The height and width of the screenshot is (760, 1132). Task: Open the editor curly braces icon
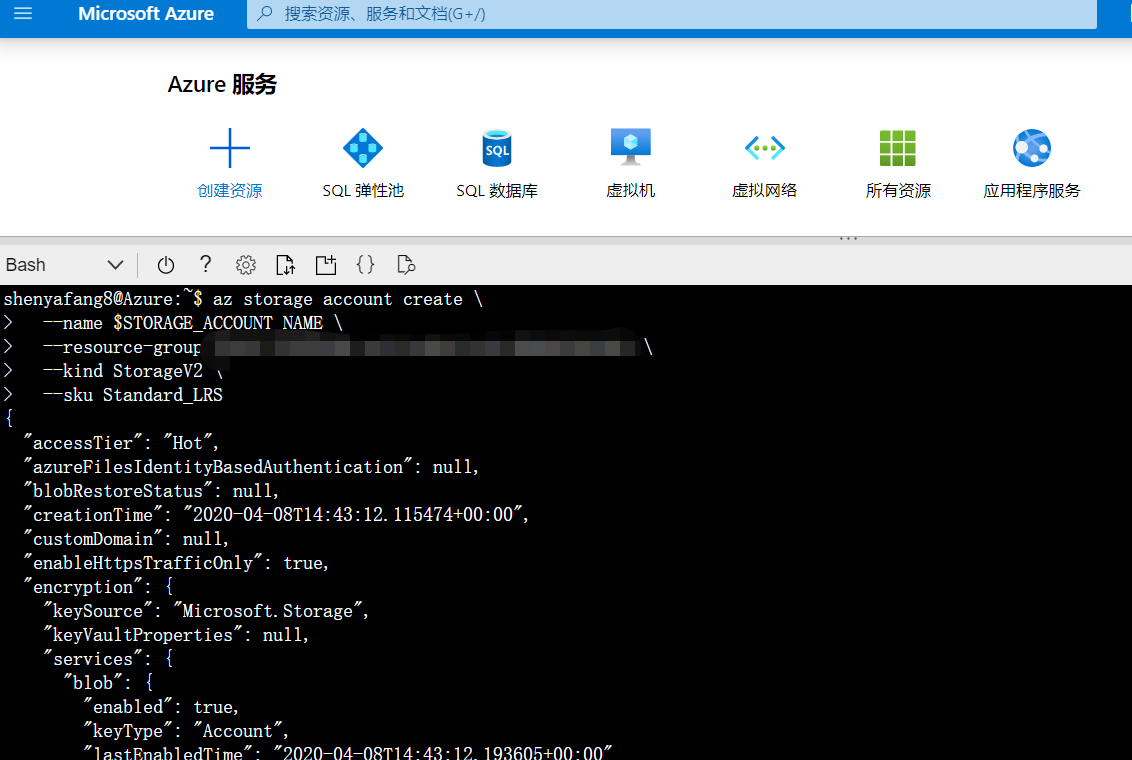tap(365, 264)
